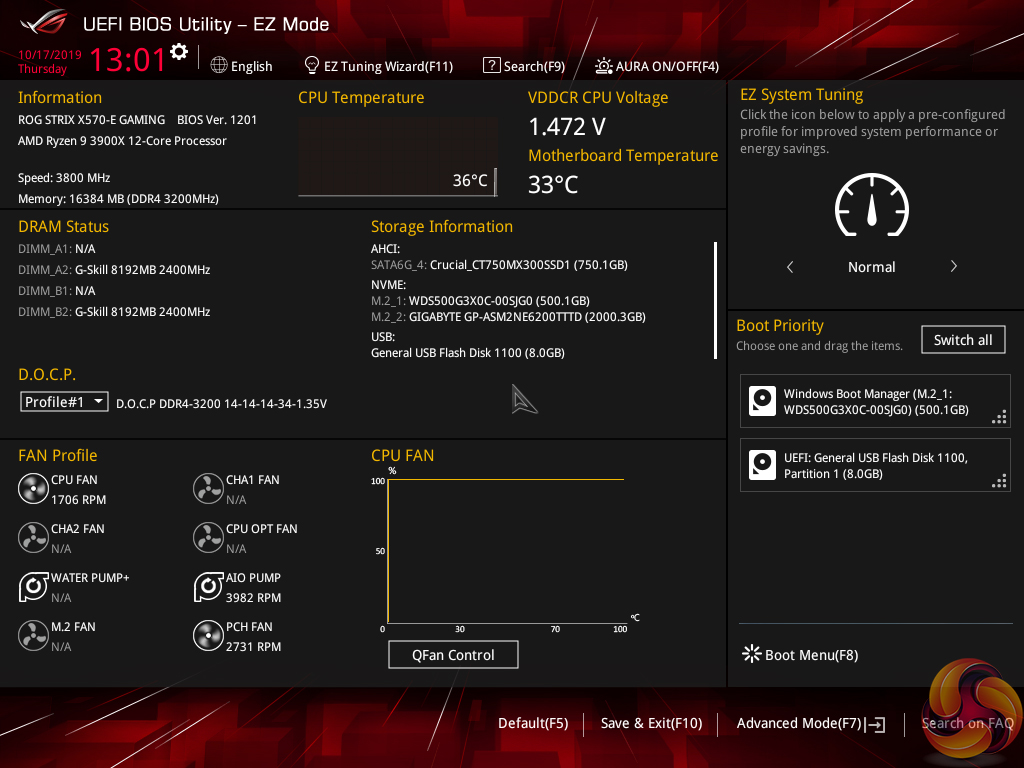Select the PCH FAN fan icon
This screenshot has height=768, width=1024.
tap(208, 635)
